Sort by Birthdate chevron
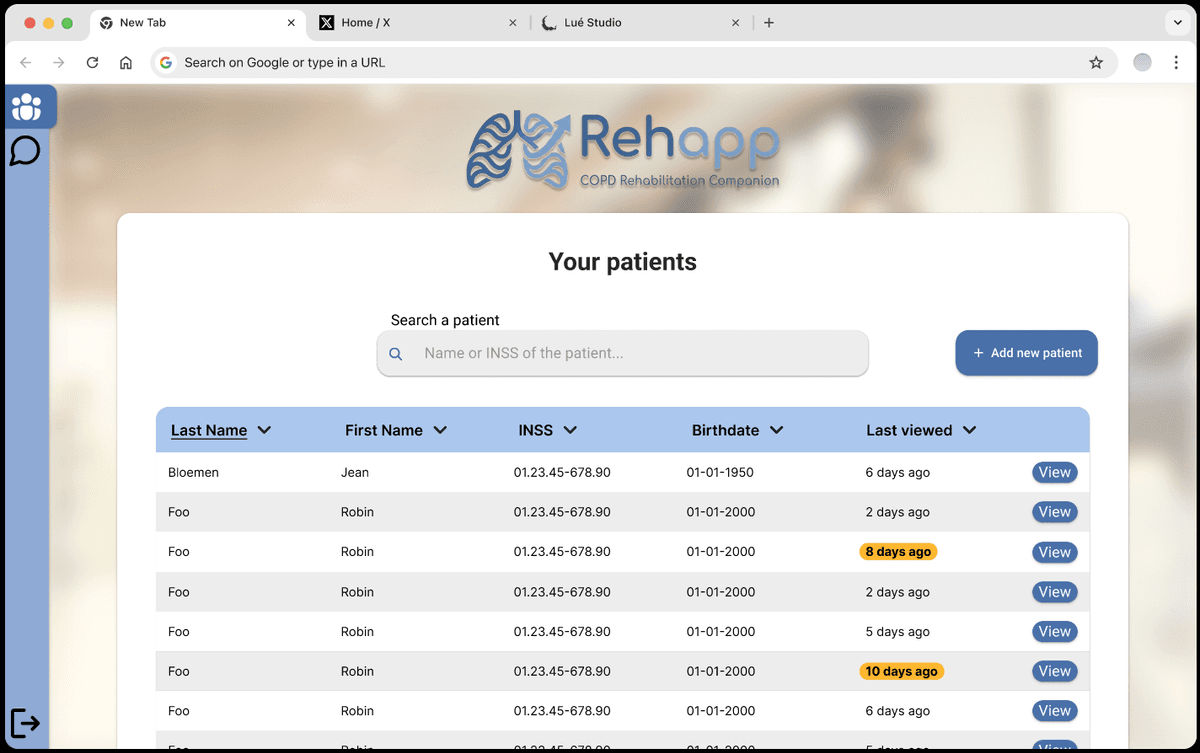This screenshot has height=753, width=1200. click(x=776, y=430)
